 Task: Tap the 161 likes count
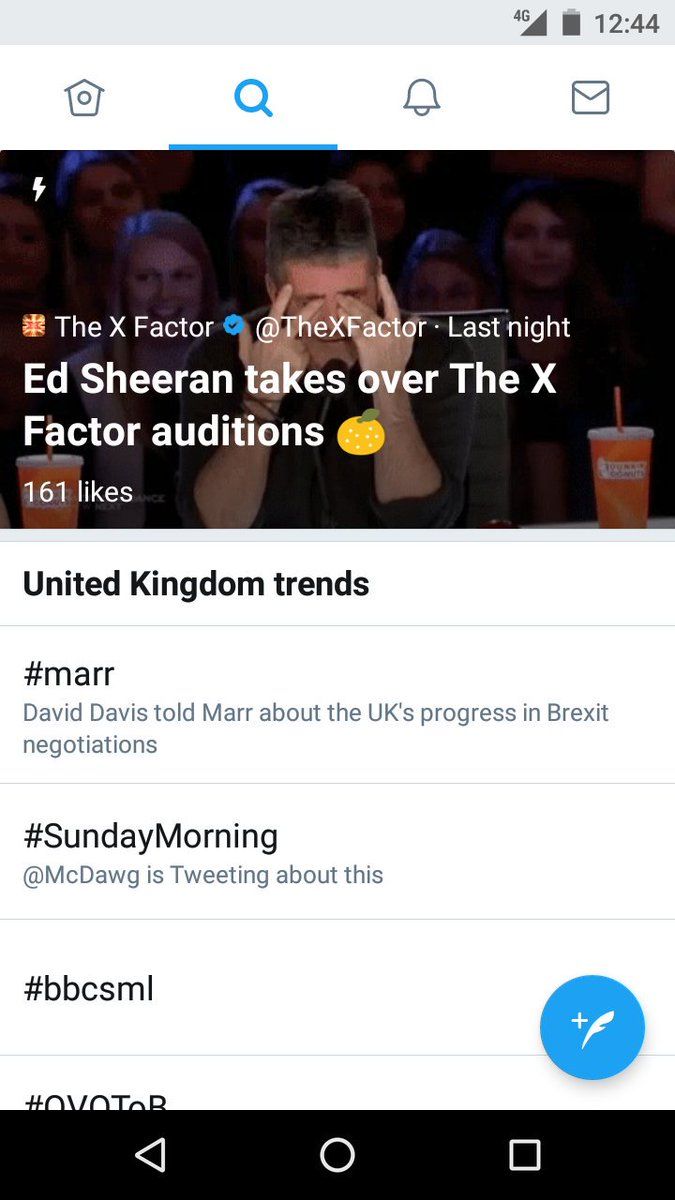[78, 492]
